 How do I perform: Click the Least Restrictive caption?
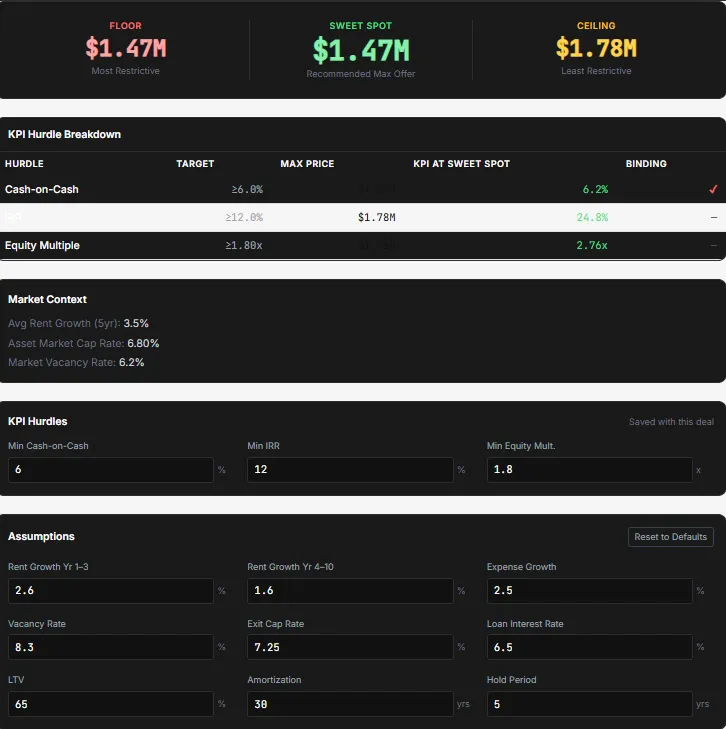click(x=596, y=71)
